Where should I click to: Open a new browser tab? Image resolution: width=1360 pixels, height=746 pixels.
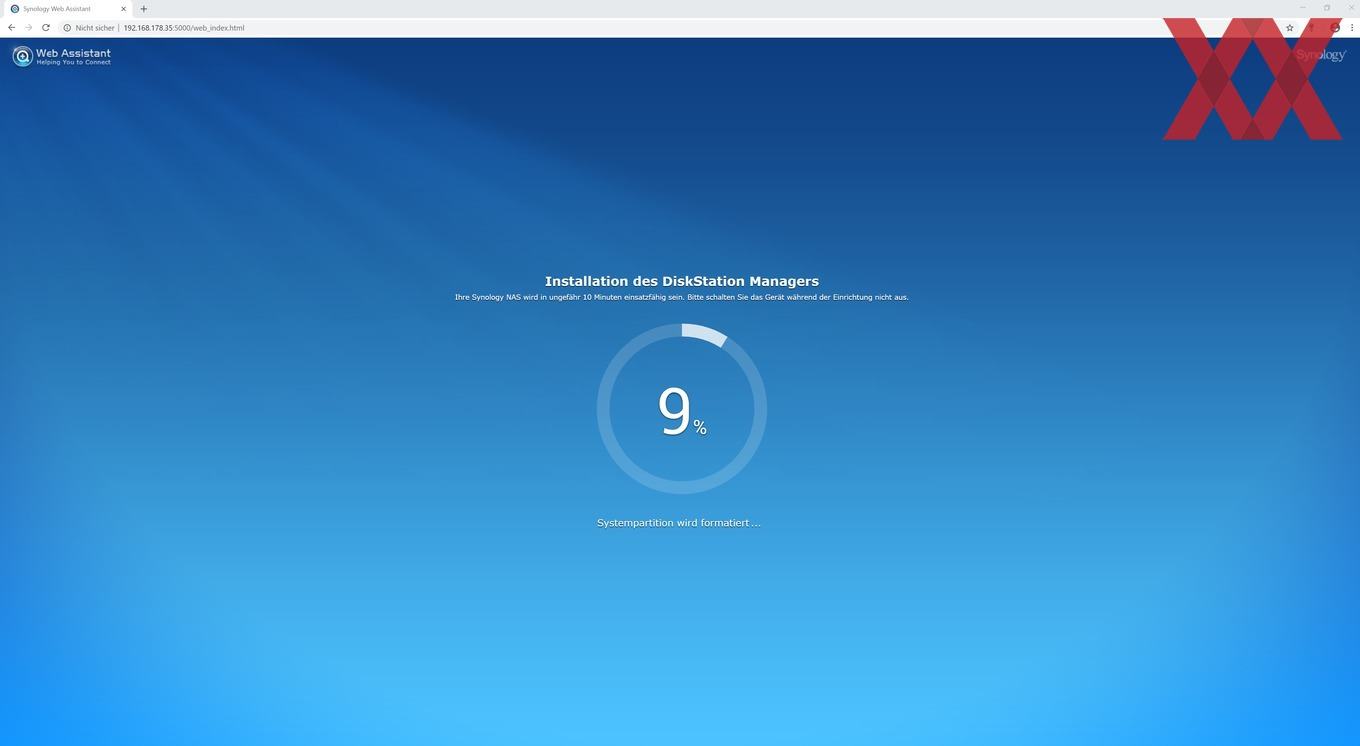[x=143, y=9]
